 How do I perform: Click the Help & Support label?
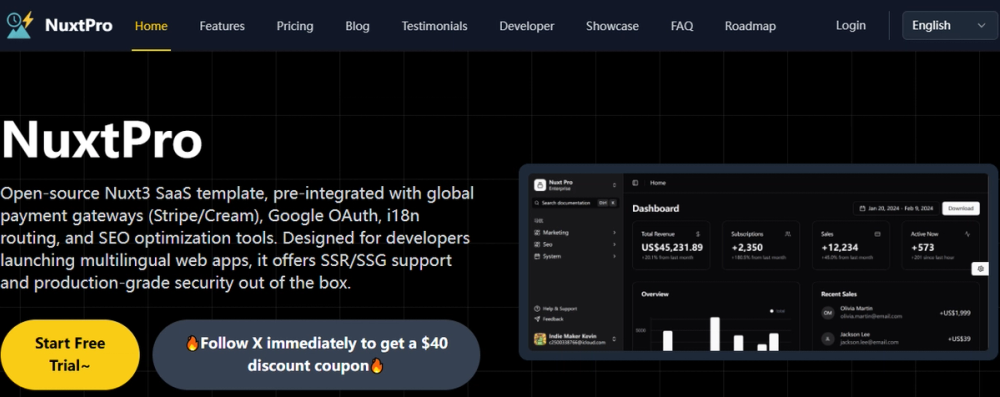pos(560,308)
